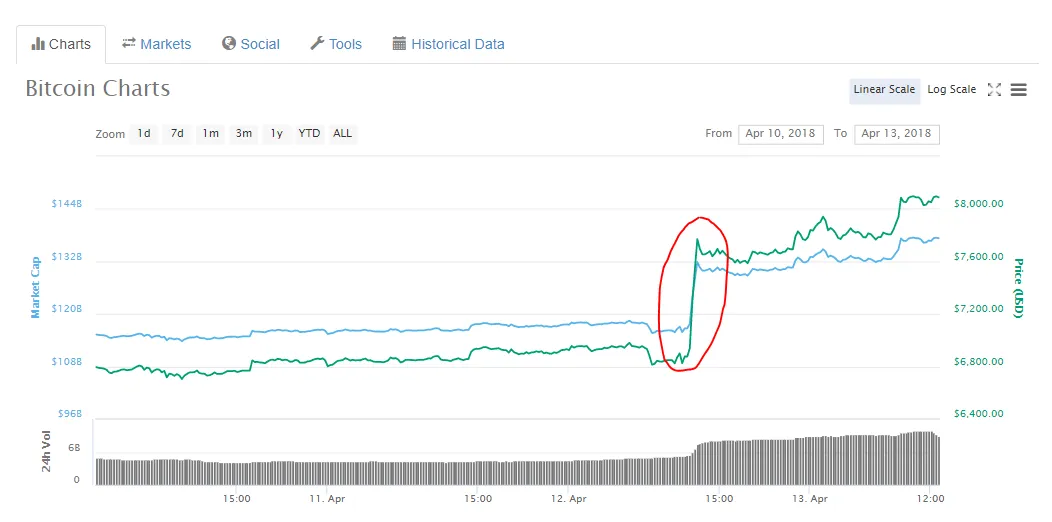
Task: Click the $144B market cap label
Action: coord(66,203)
